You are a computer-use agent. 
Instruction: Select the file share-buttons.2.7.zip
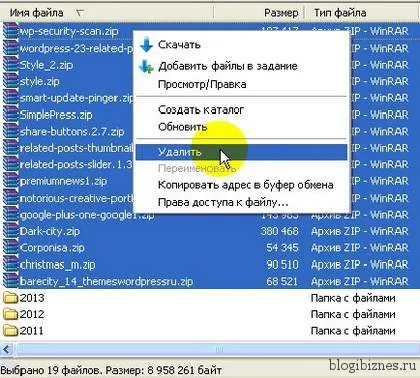[x=72, y=132]
